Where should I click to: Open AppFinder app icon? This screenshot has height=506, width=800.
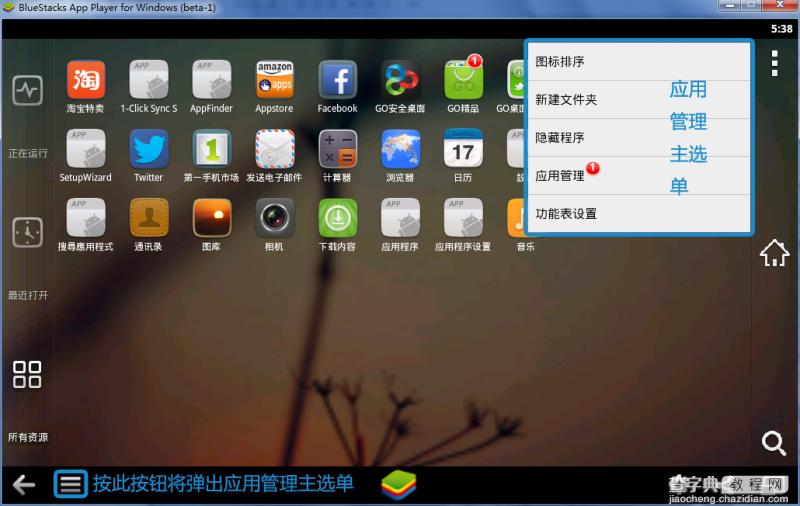click(x=211, y=80)
